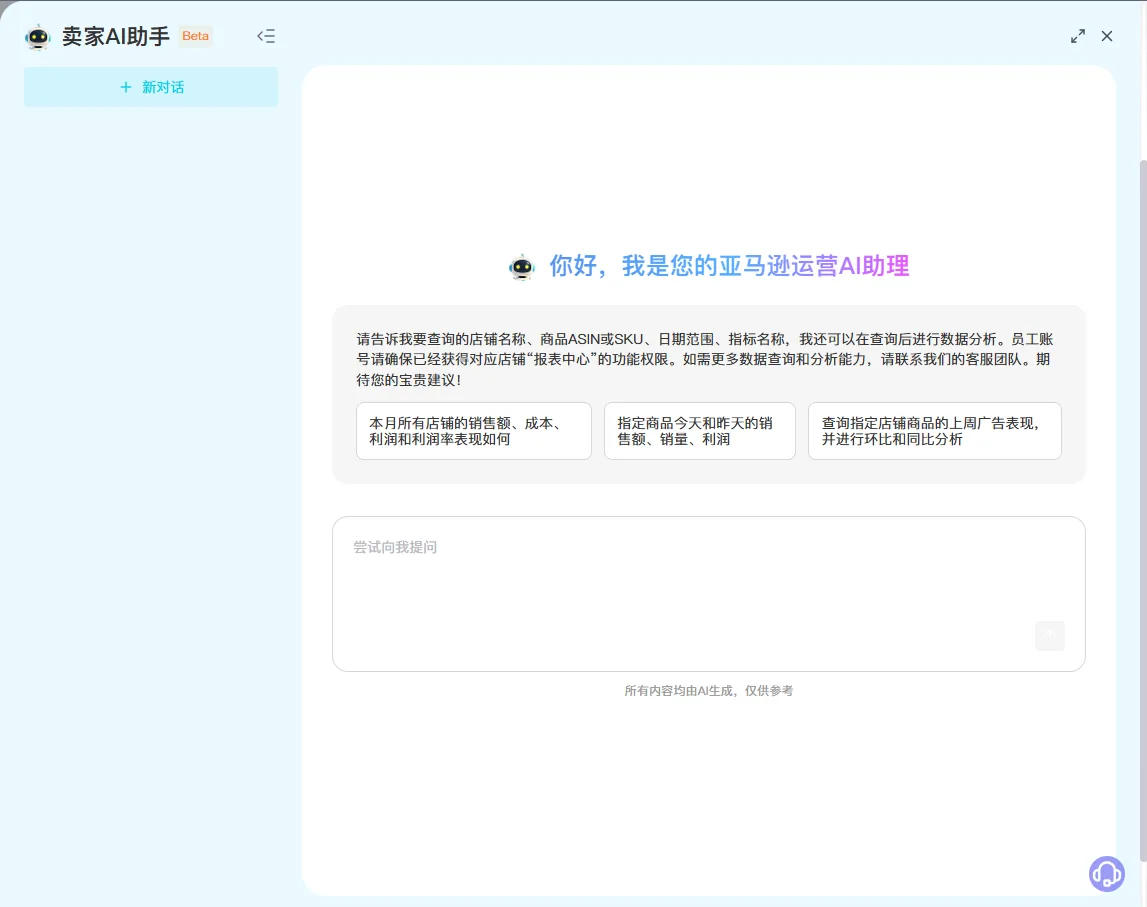
Task: Click the intro paragraph starting 请告诉我要查询
Action: click(704, 359)
